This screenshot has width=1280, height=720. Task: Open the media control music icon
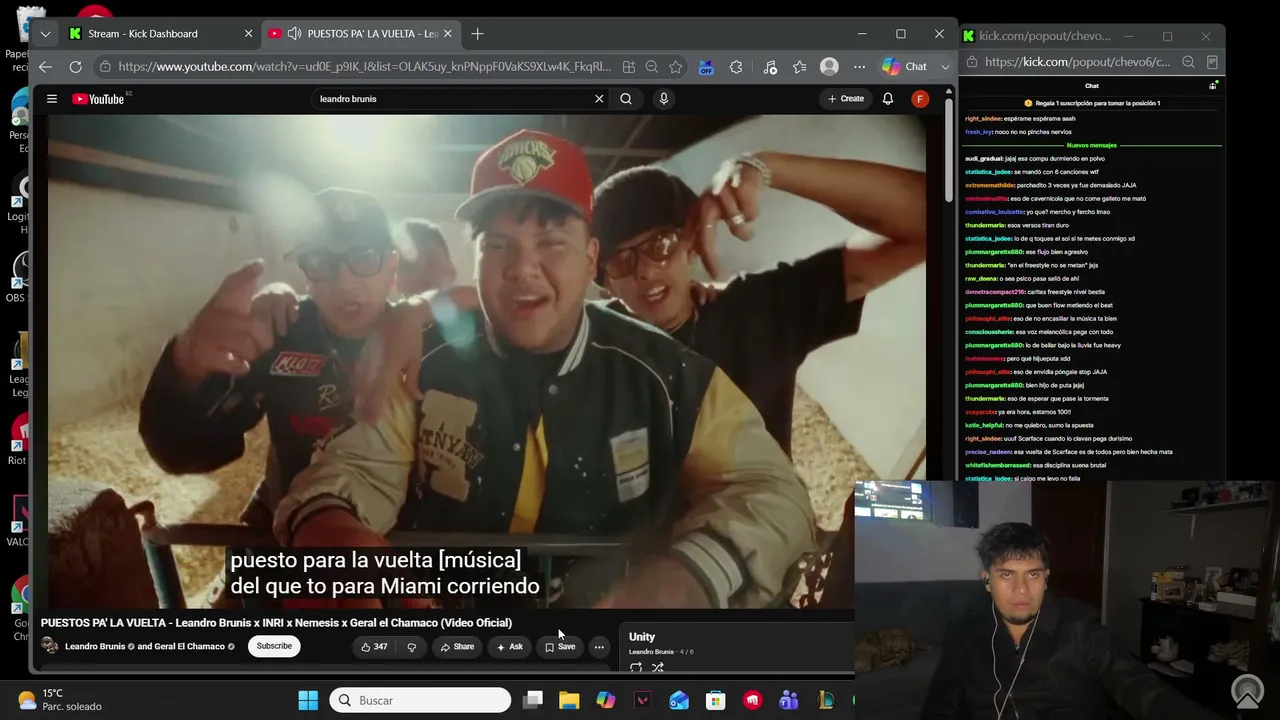[x=769, y=67]
